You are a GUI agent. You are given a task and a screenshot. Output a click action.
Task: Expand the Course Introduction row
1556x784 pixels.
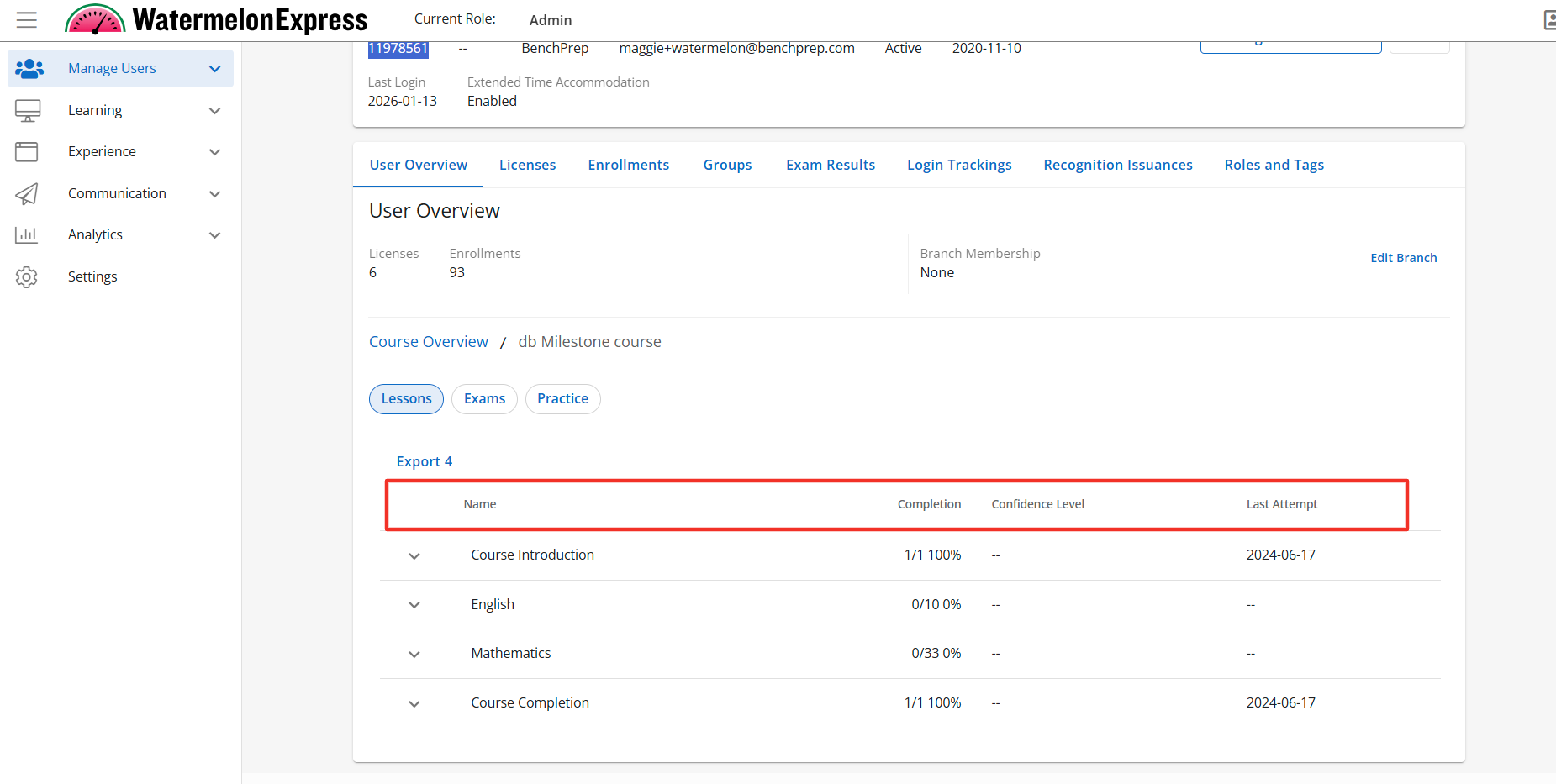point(414,556)
